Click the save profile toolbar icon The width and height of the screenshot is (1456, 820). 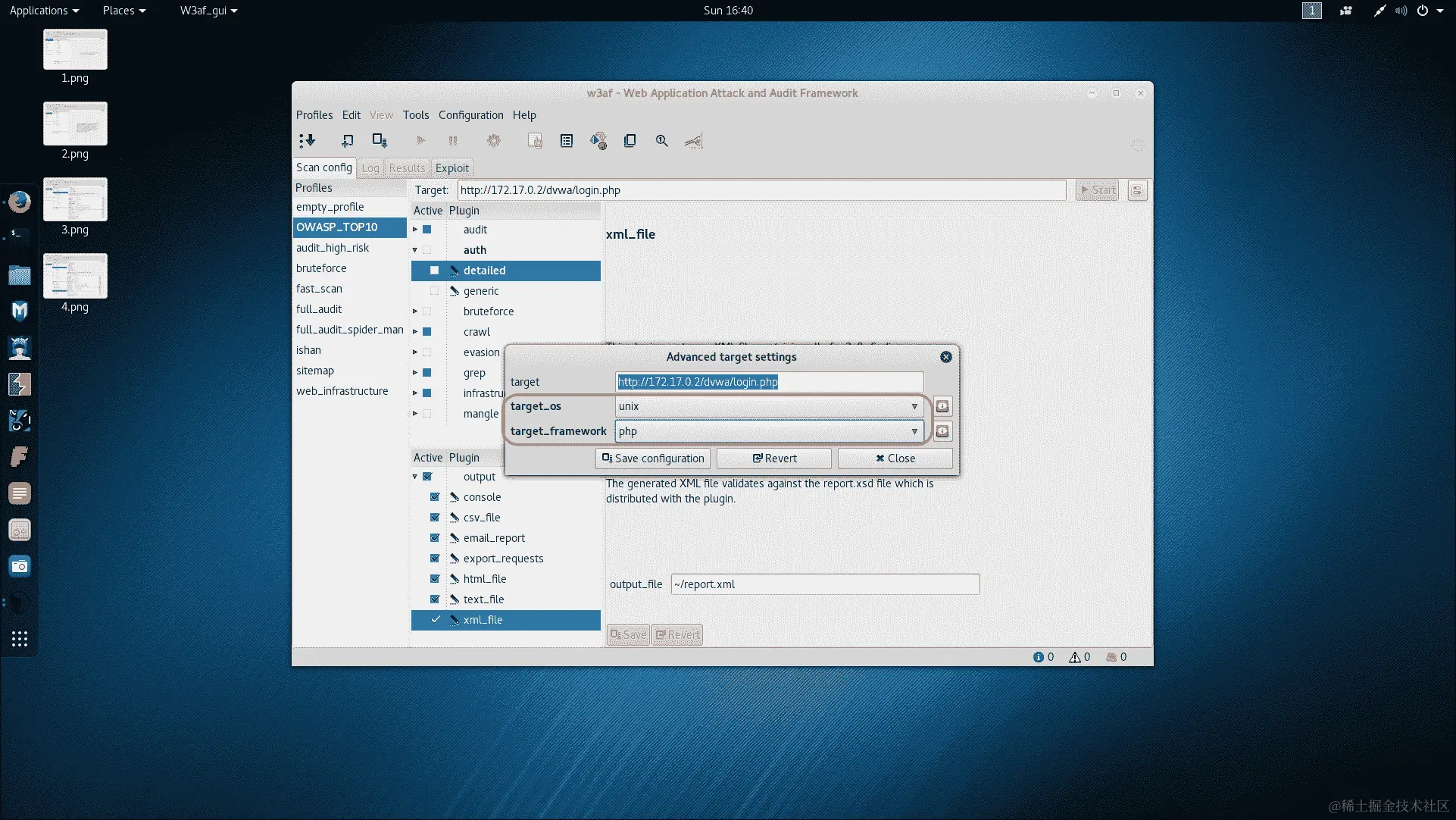(x=380, y=141)
